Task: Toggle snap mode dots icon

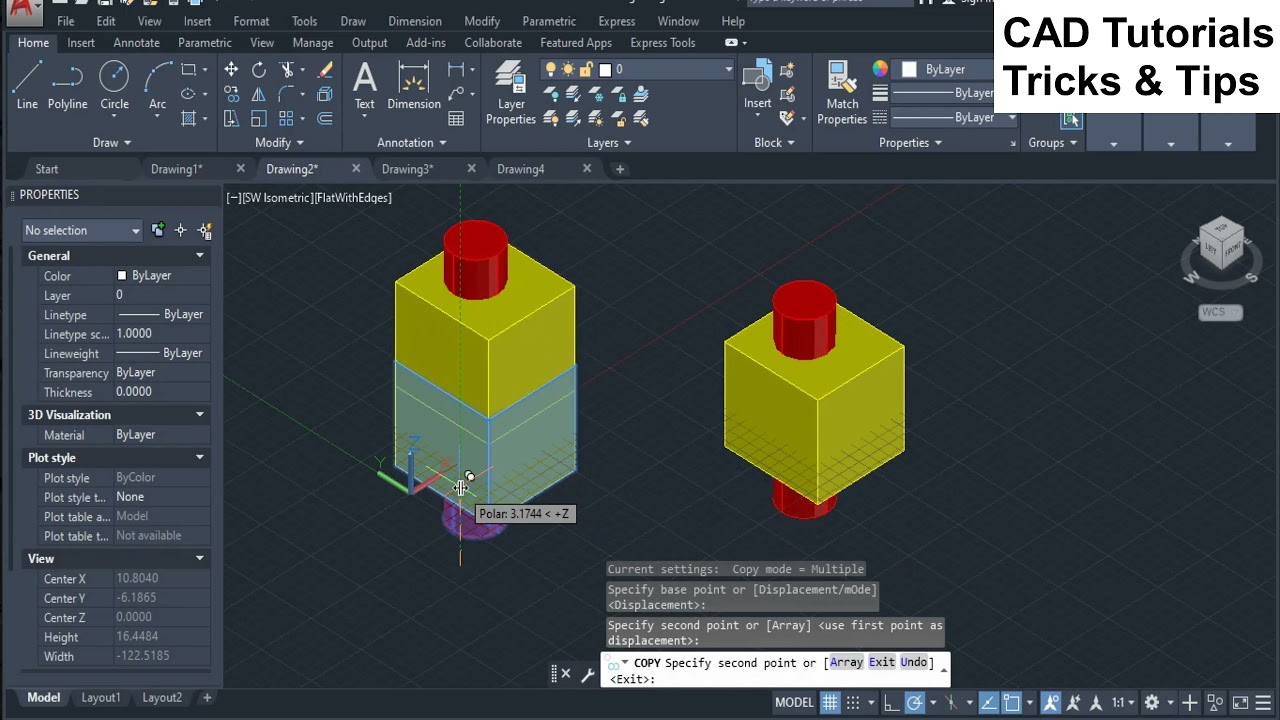Action: pos(853,703)
